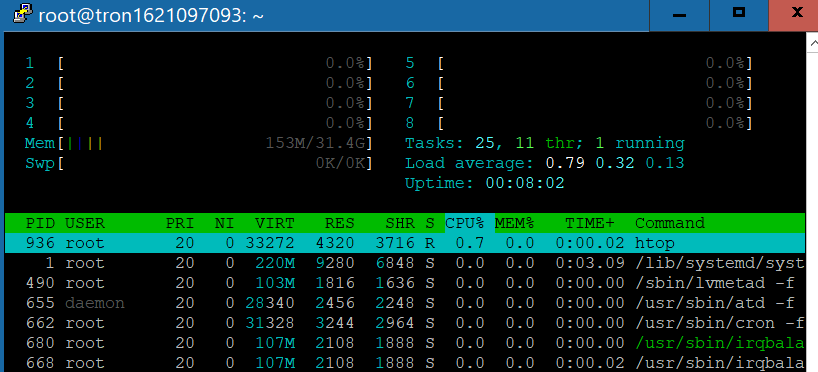Sort by the NI column header

click(225, 223)
